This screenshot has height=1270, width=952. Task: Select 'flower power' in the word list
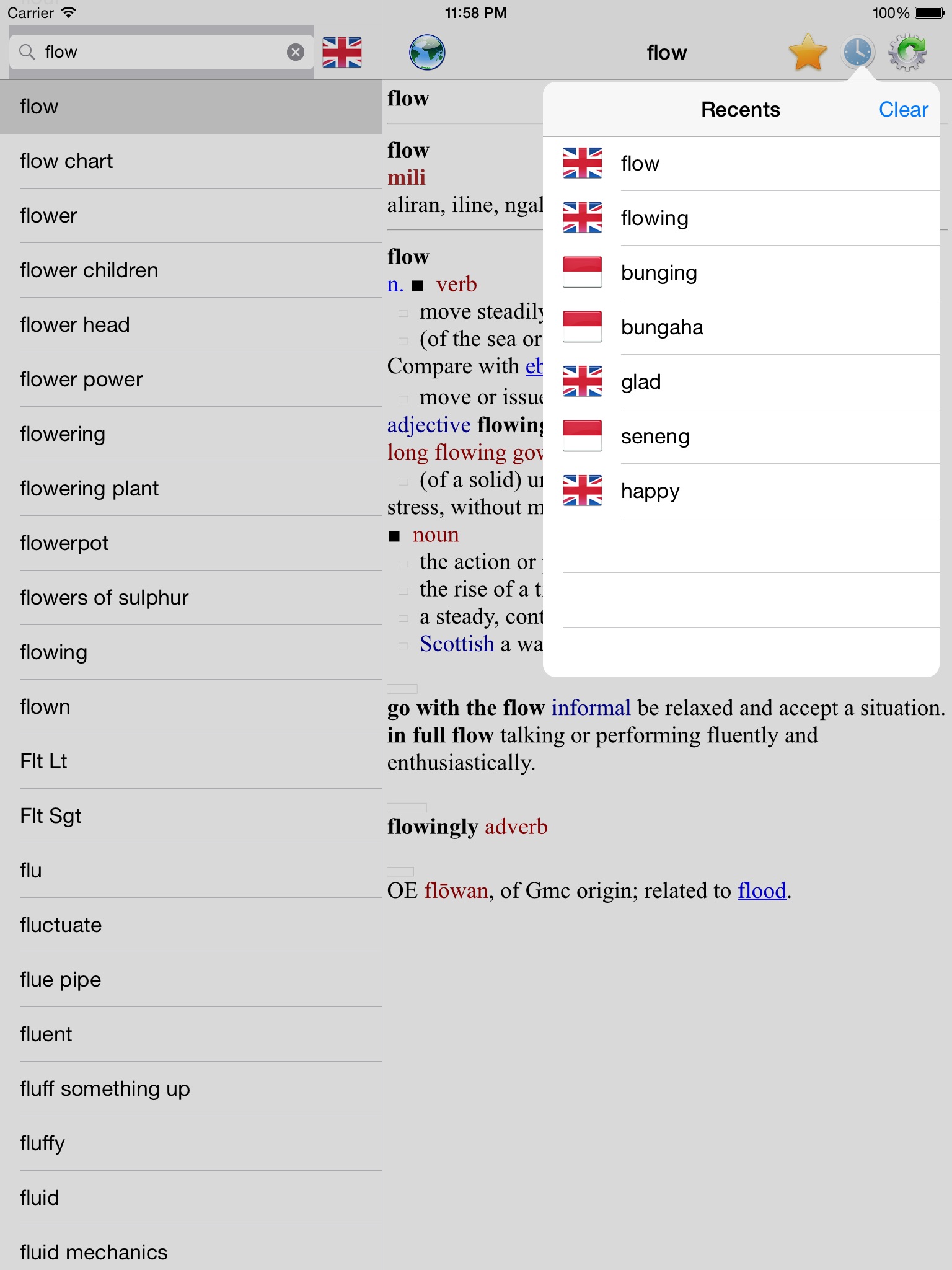81,380
